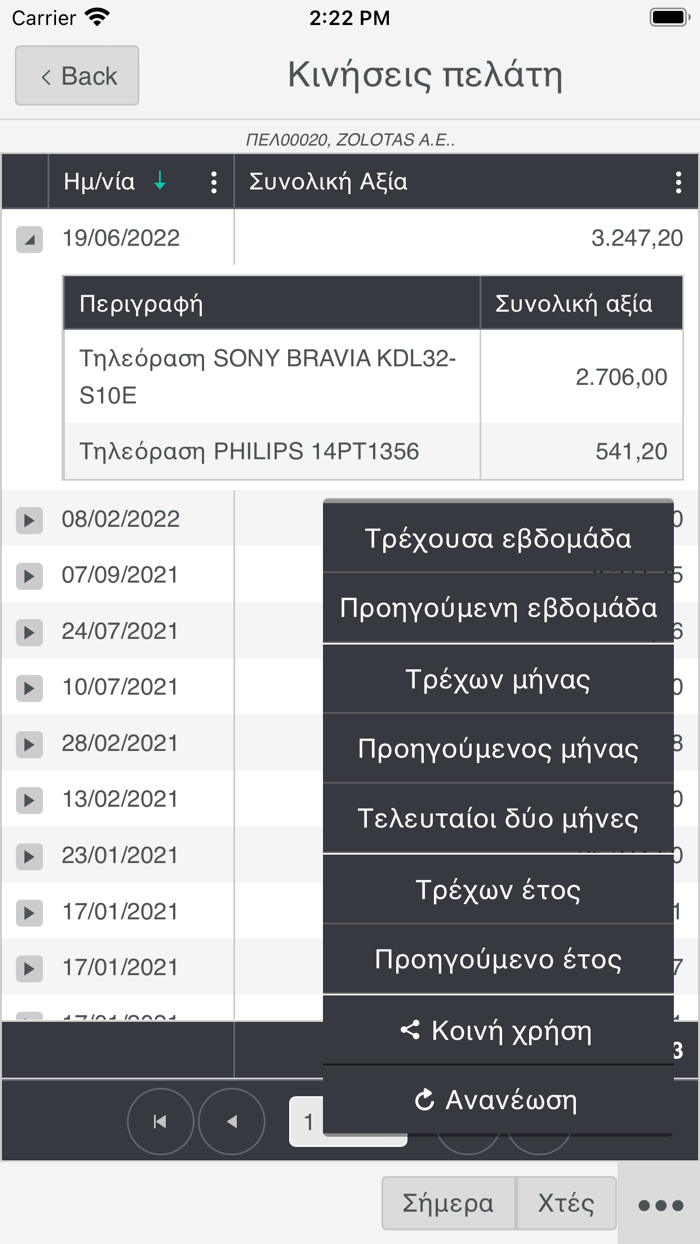700x1244 pixels.
Task: Tap the refresh icon beside Ανανέωση
Action: coord(424,1100)
